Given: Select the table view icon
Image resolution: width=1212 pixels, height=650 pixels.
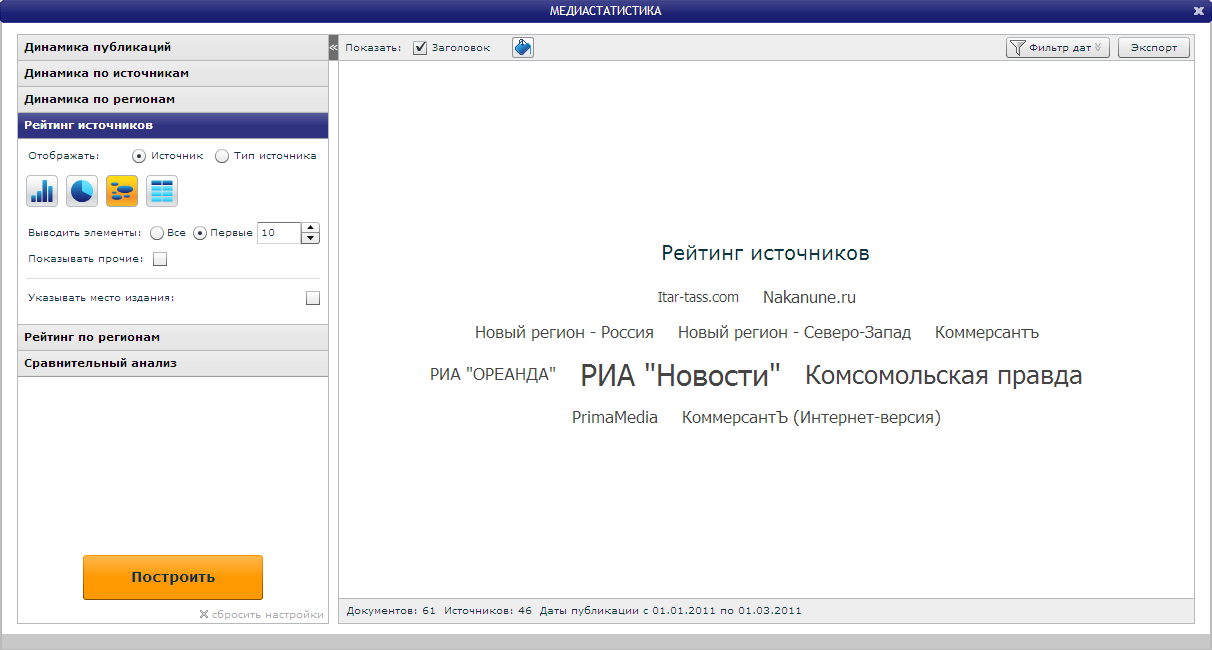Looking at the screenshot, I should click(162, 191).
